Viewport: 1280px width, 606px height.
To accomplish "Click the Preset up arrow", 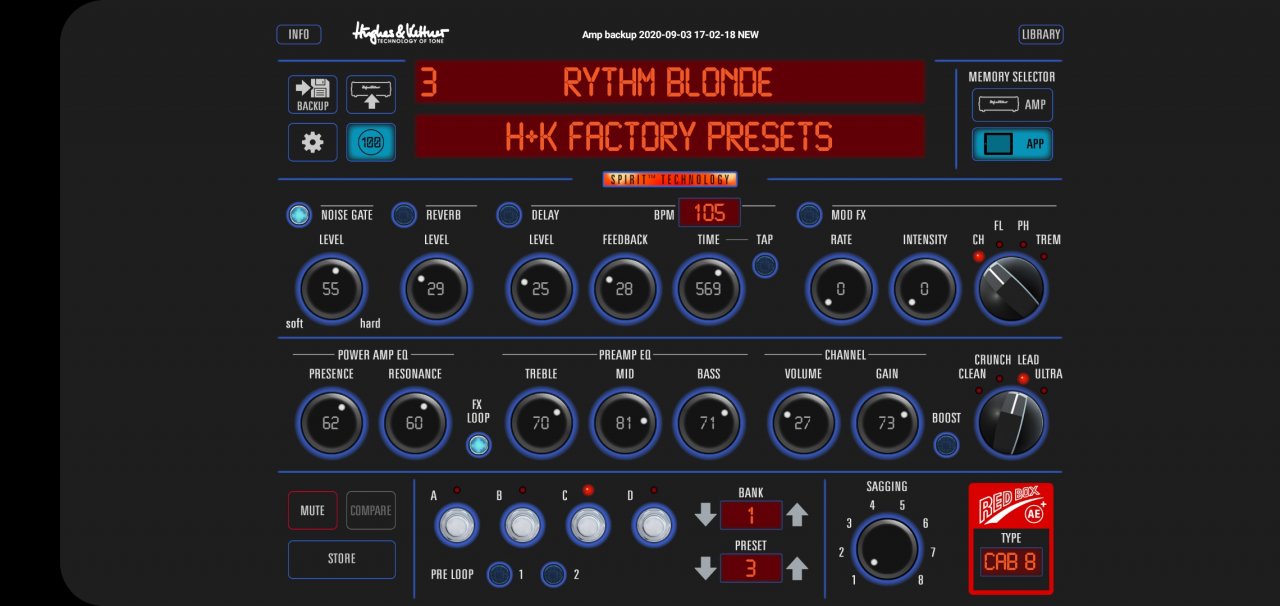I will 796,568.
